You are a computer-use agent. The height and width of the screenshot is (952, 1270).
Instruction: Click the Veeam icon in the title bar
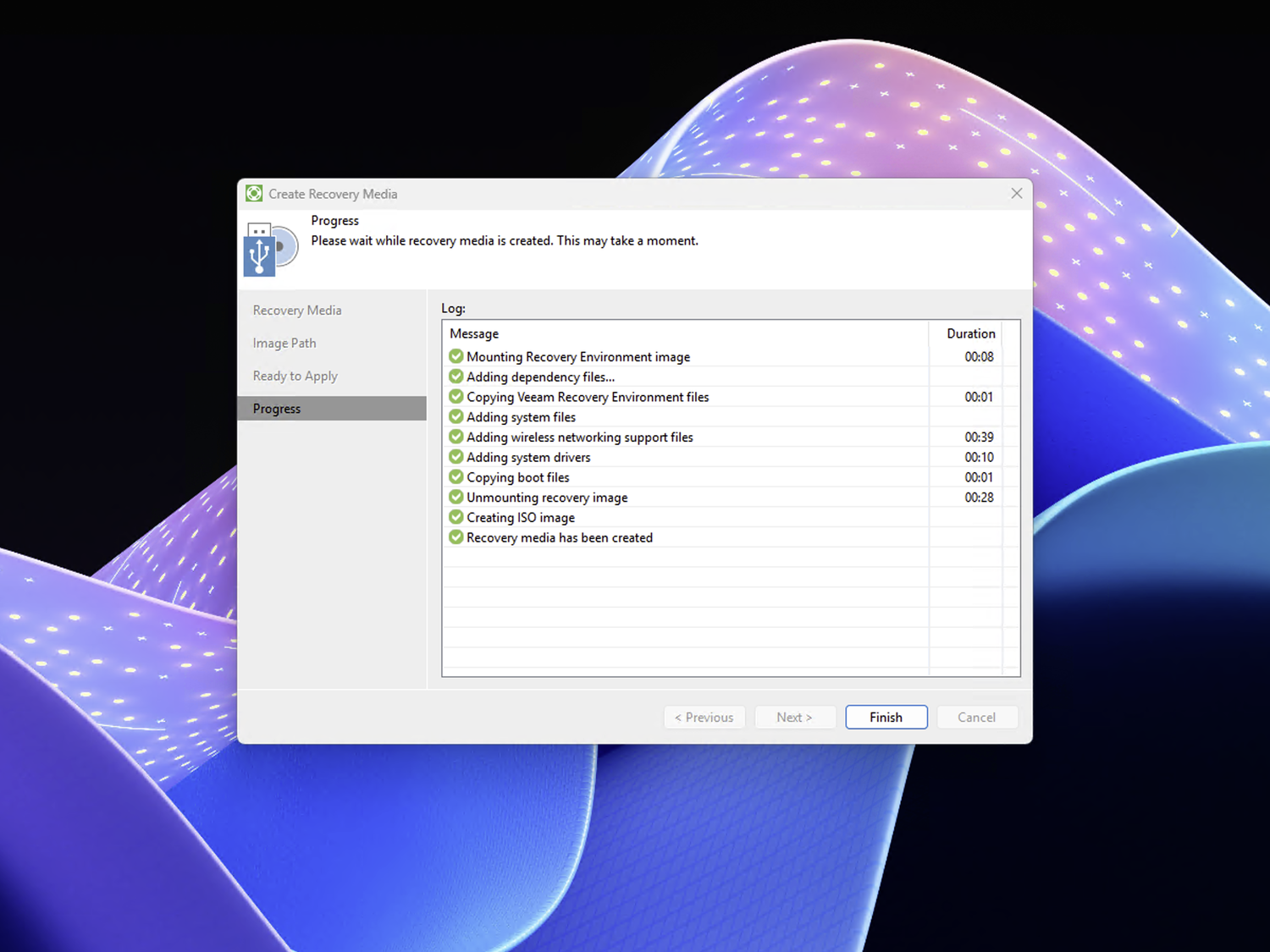point(254,194)
